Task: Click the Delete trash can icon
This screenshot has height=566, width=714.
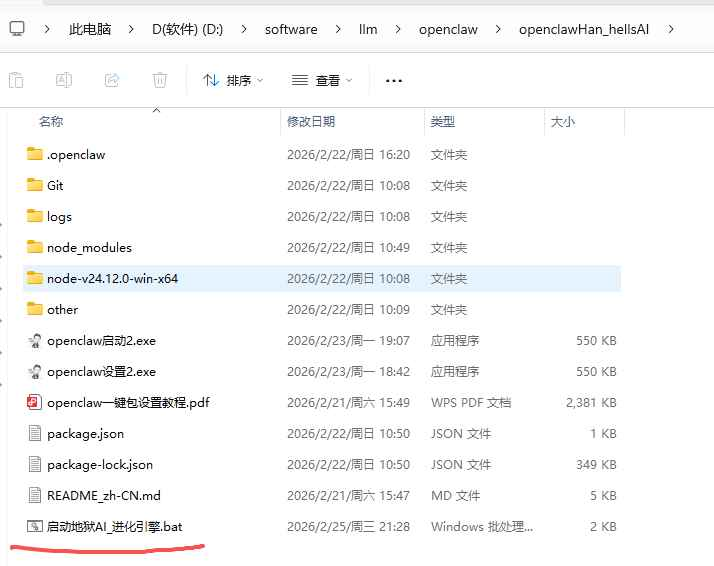Action: (x=159, y=80)
